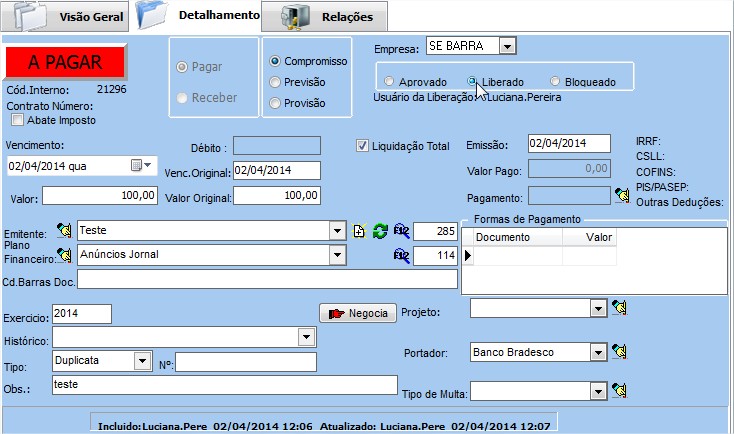This screenshot has width=734, height=434.
Task: Click the green refresh icon next to Emitente
Action: point(379,231)
